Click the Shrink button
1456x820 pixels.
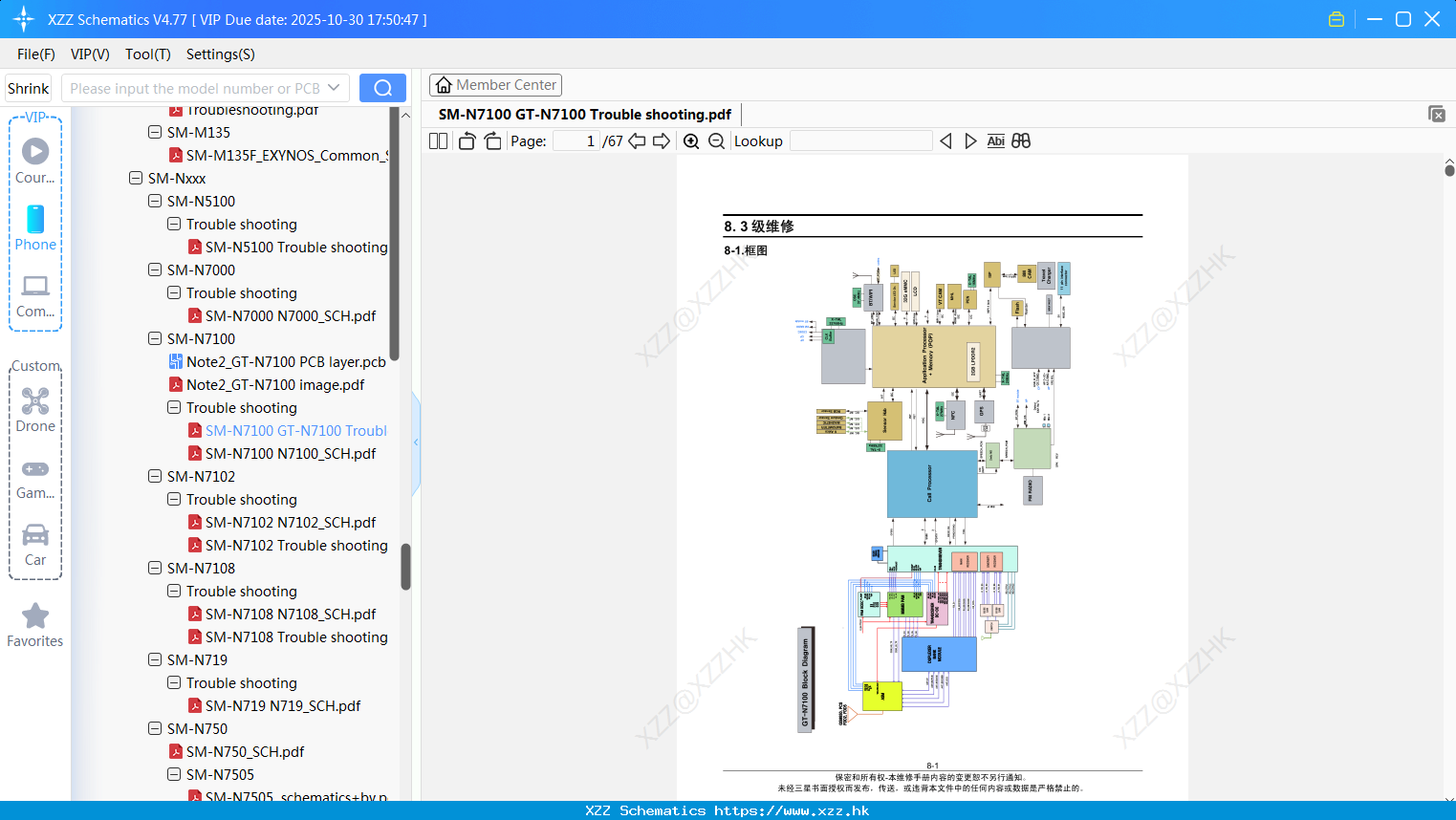point(29,88)
